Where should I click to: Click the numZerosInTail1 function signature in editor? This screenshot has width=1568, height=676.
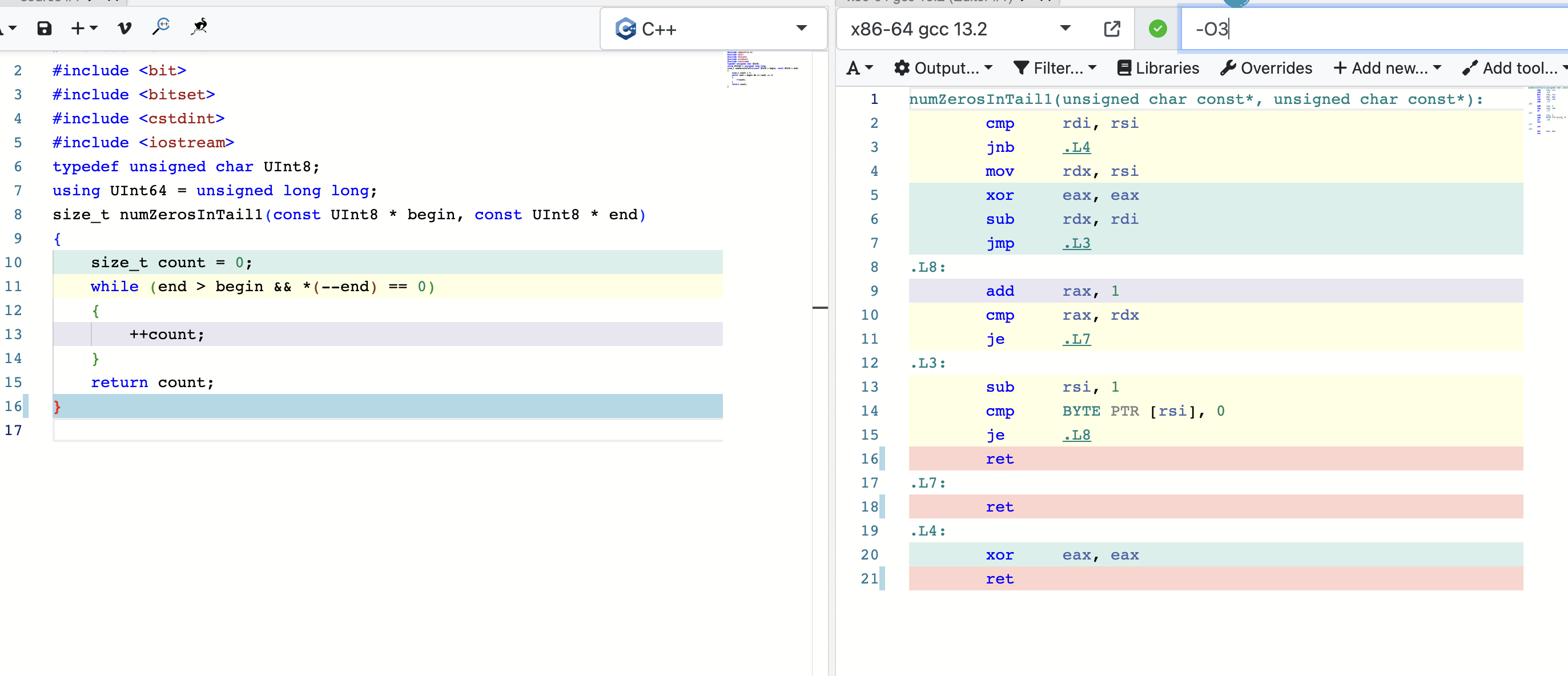click(x=349, y=215)
